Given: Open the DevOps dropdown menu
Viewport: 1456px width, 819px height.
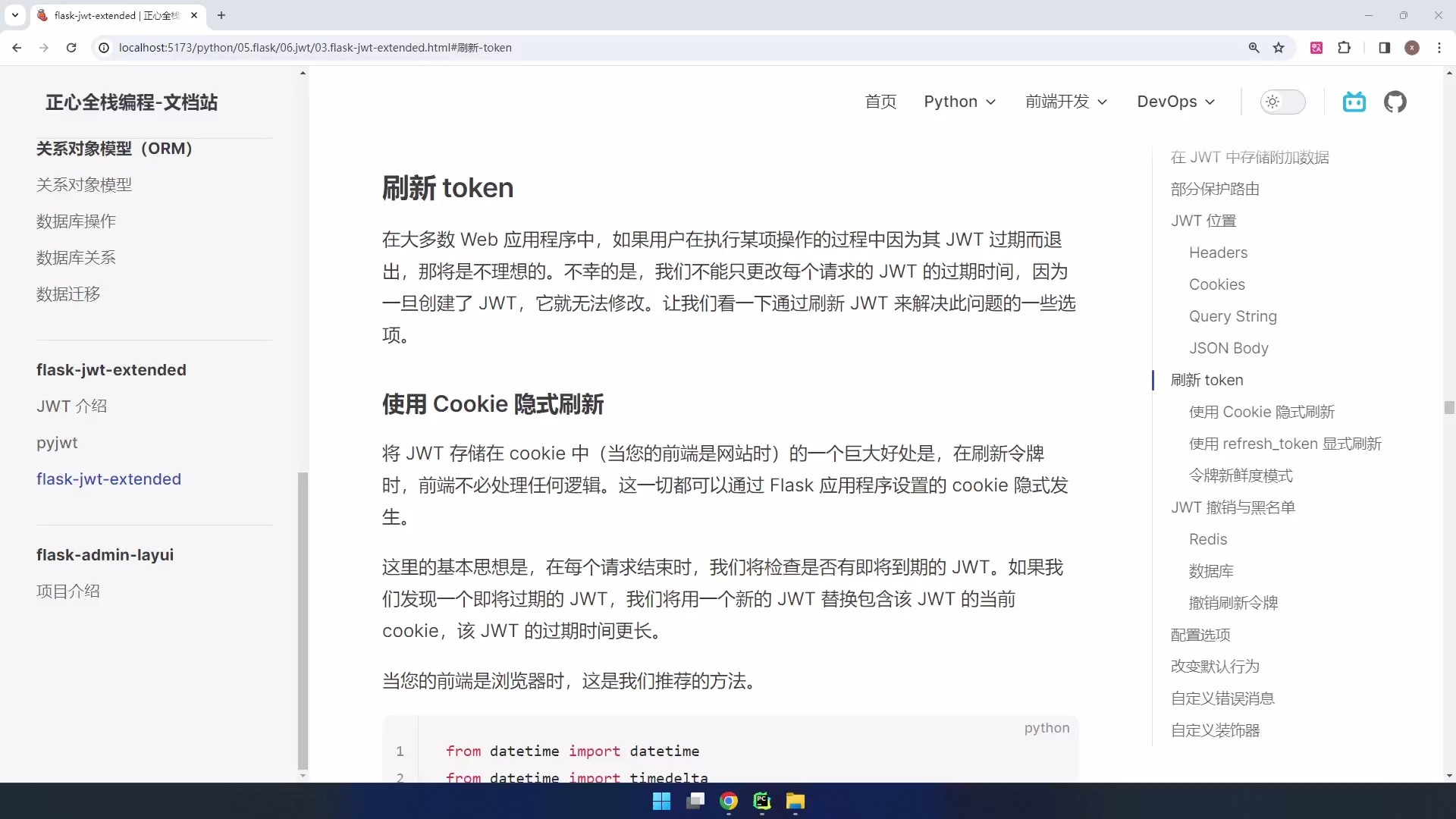Looking at the screenshot, I should point(1175,102).
